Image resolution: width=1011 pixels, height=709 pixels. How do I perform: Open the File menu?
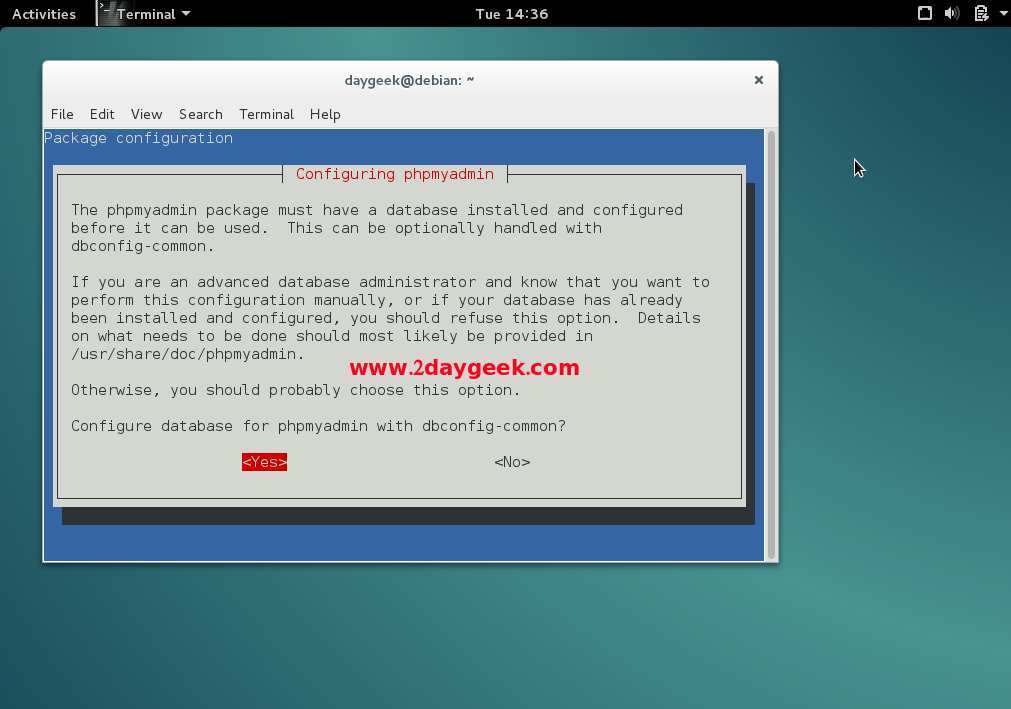pos(62,114)
